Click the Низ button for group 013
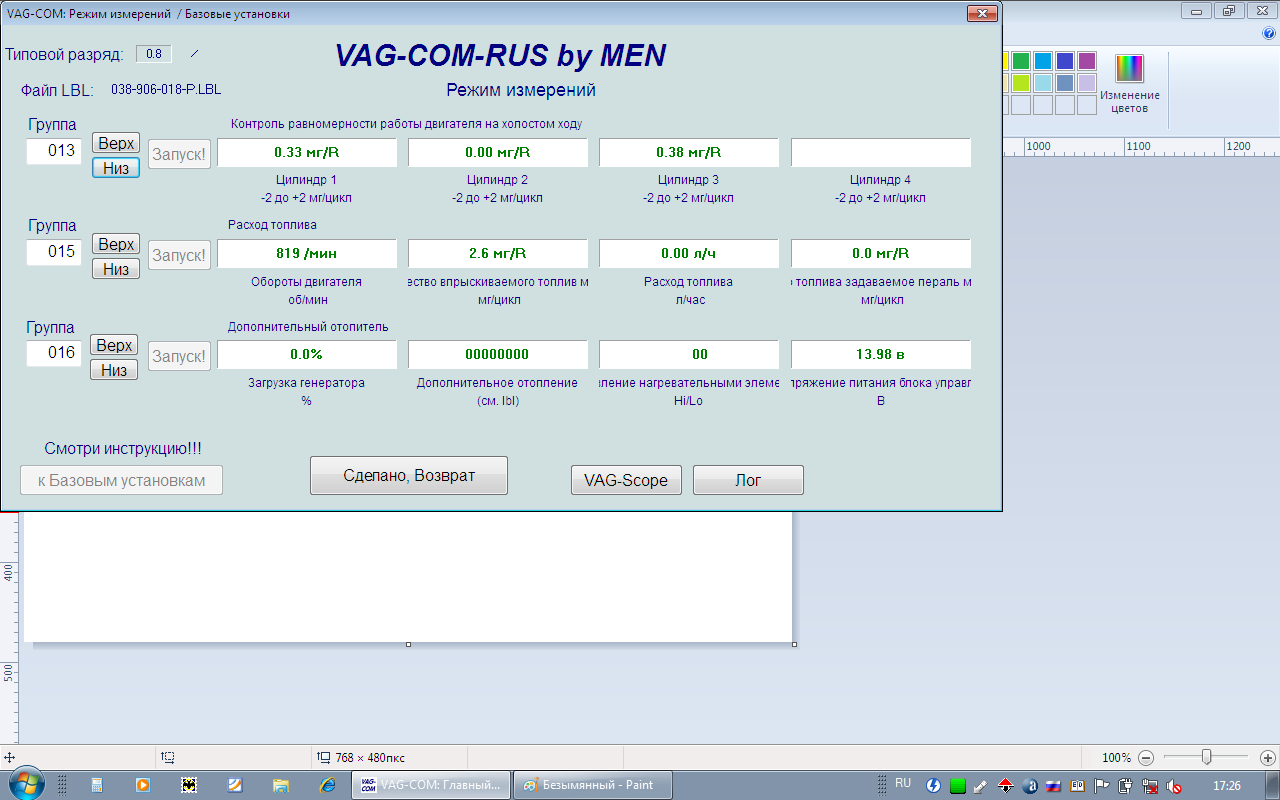Screen dimensions: 1280x800 click(x=116, y=168)
